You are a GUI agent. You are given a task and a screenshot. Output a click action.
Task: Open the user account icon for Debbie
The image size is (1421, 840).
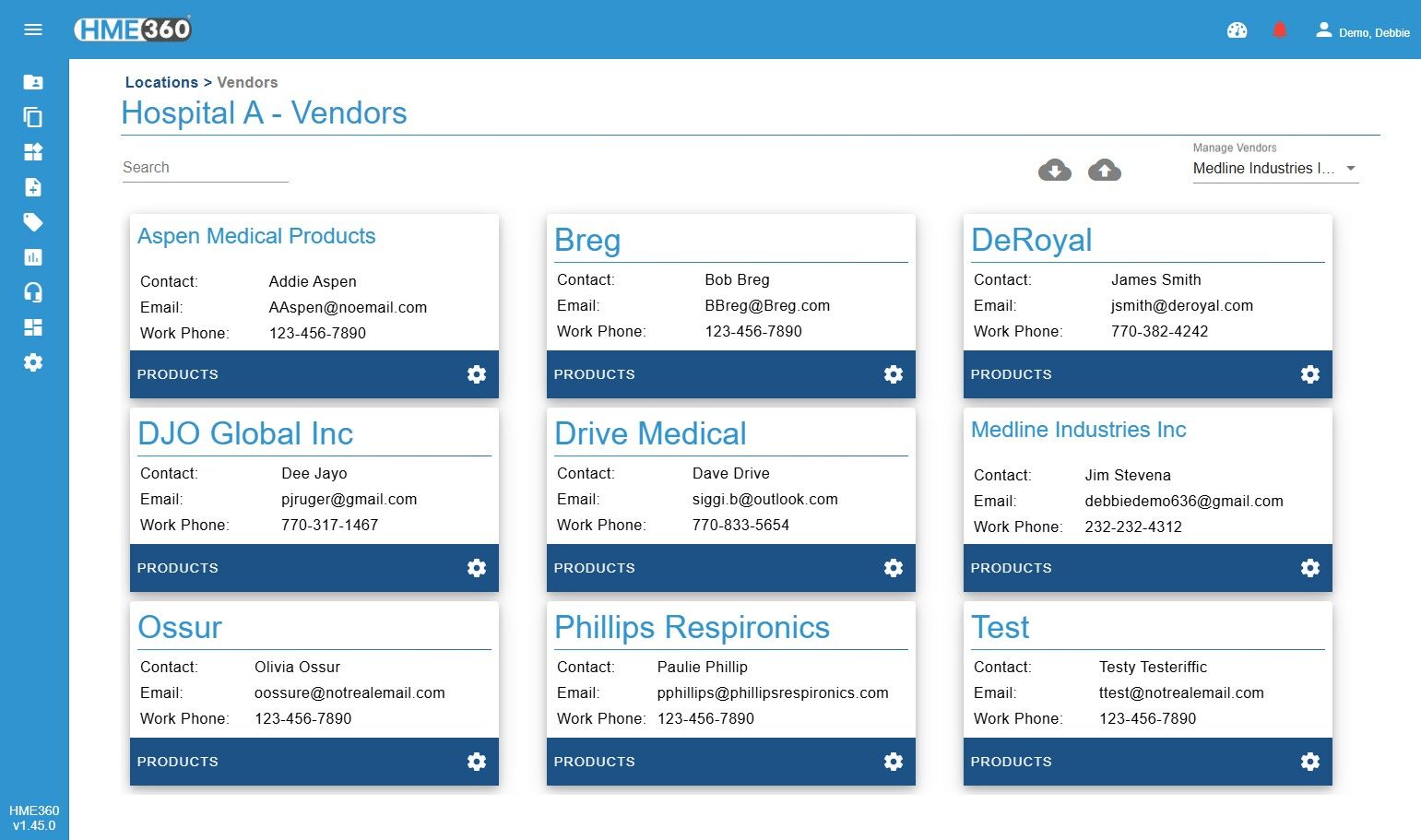pyautogui.click(x=1324, y=30)
